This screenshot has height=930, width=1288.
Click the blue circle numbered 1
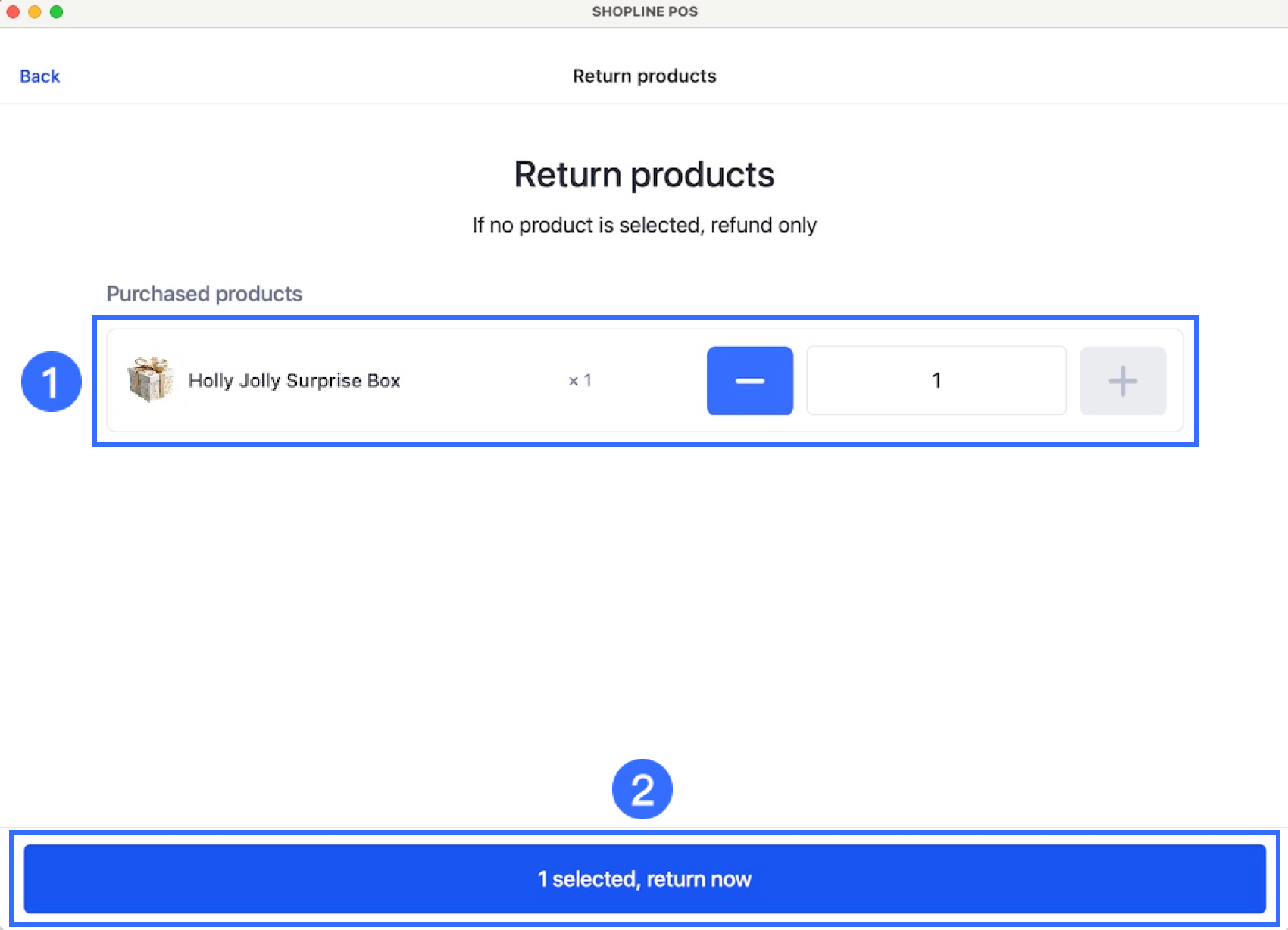pos(51,382)
